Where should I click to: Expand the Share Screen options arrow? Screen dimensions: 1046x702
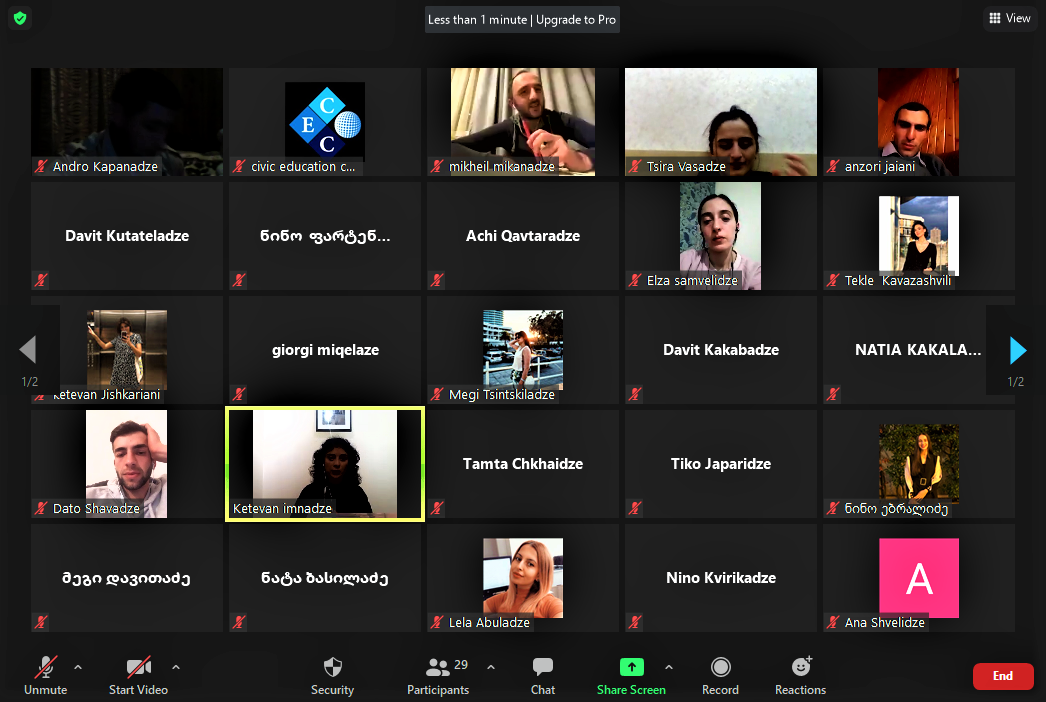668,667
